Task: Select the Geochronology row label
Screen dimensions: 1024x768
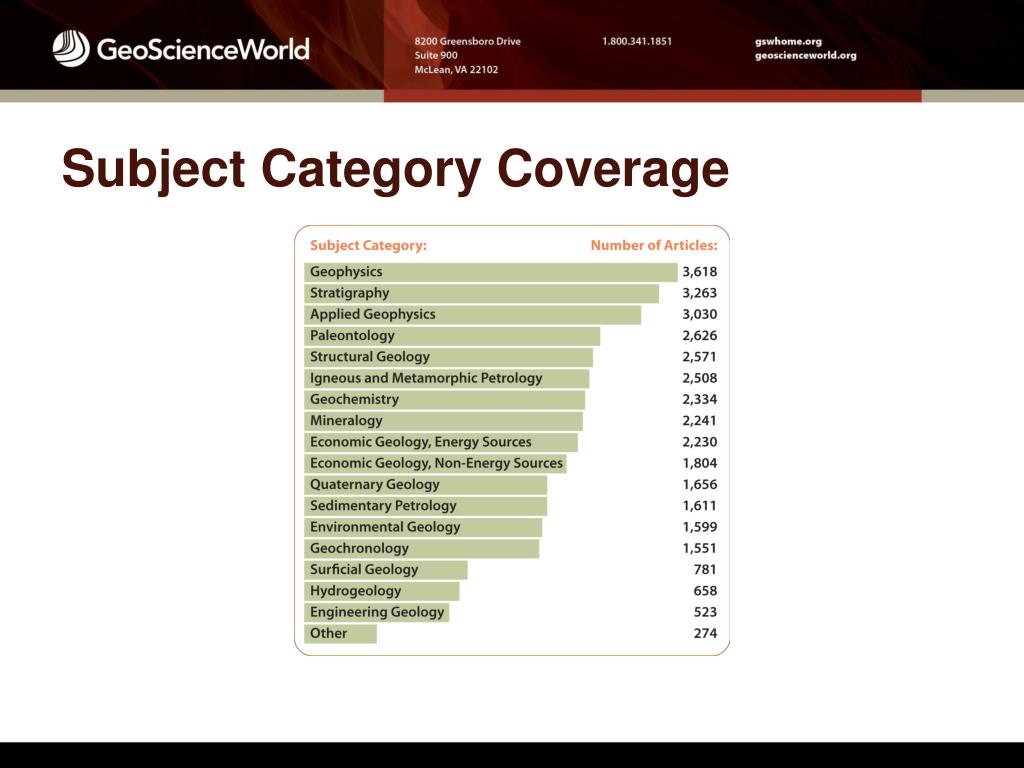Action: [x=359, y=549]
